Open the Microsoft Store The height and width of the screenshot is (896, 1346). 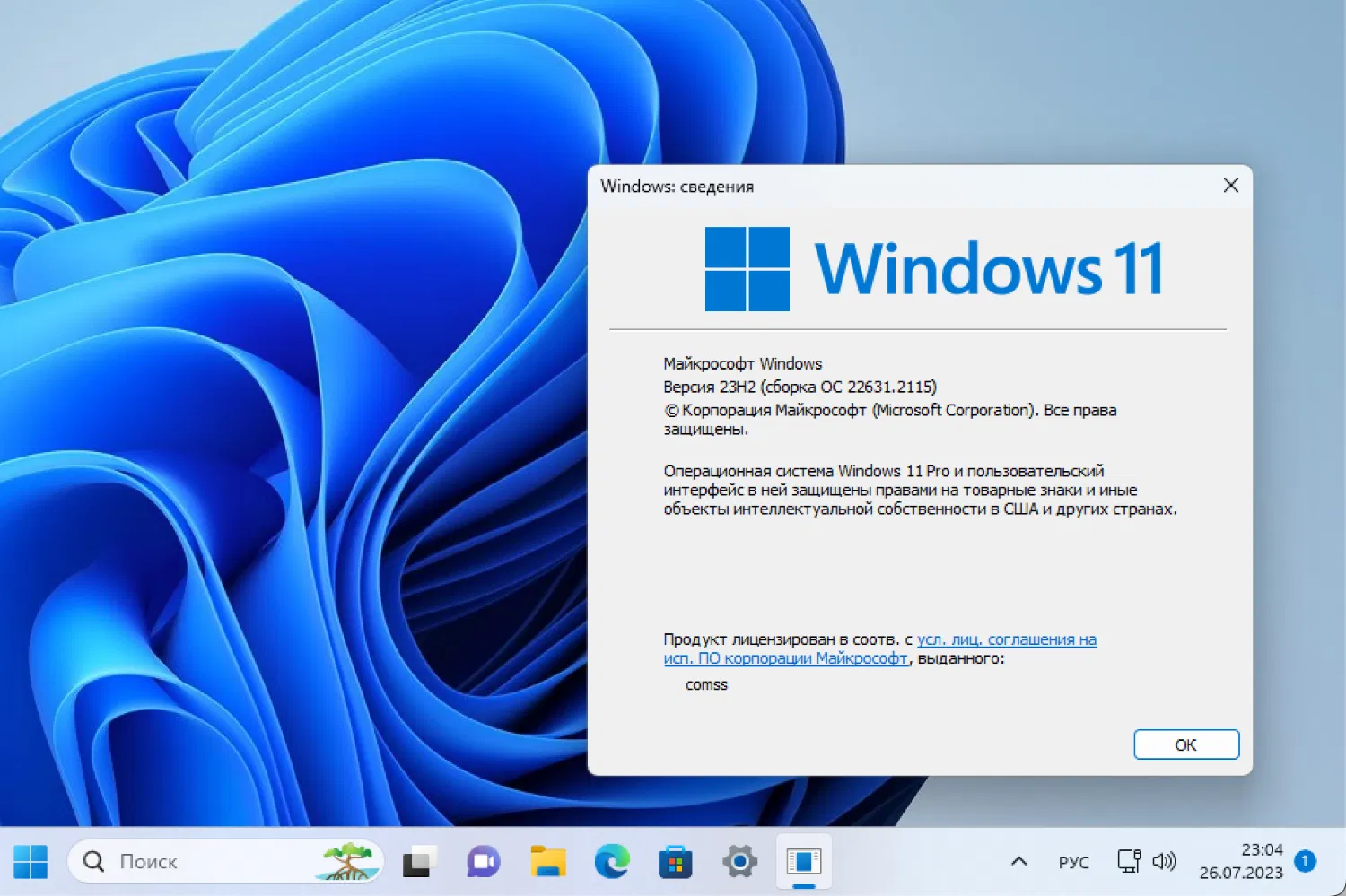click(676, 861)
